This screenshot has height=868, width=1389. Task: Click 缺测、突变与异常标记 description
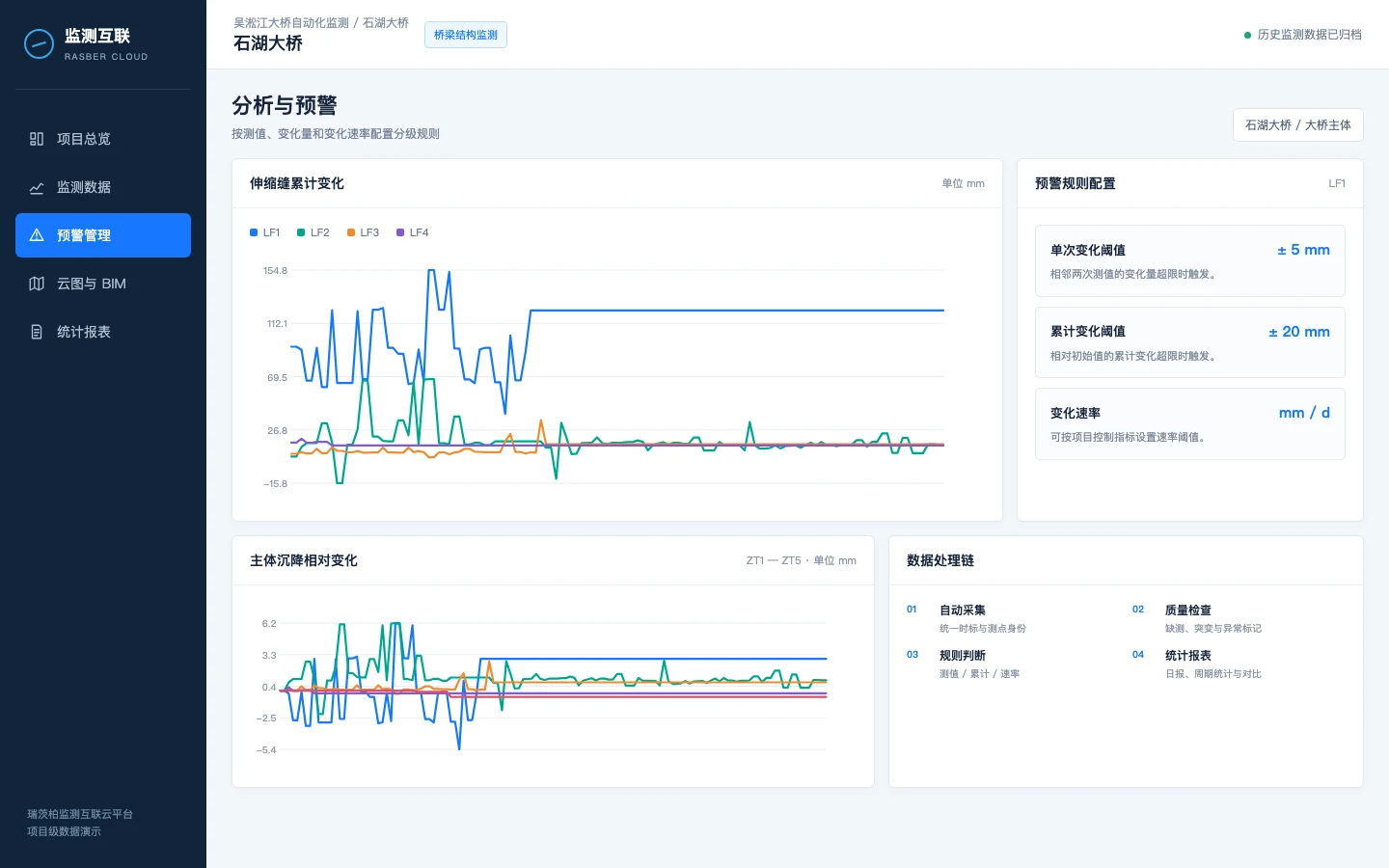point(1213,629)
